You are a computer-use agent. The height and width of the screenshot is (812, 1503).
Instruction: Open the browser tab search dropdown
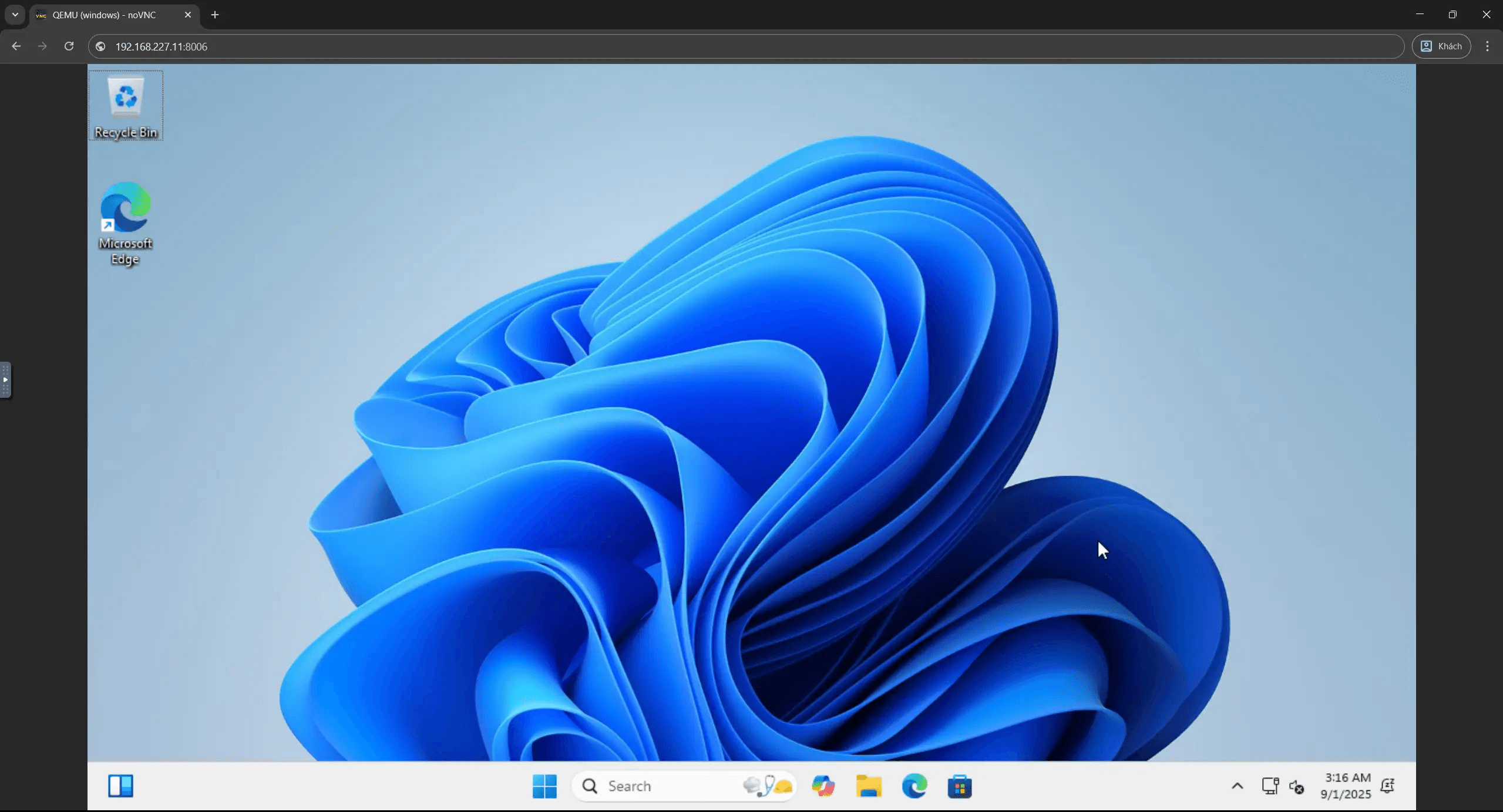[15, 15]
